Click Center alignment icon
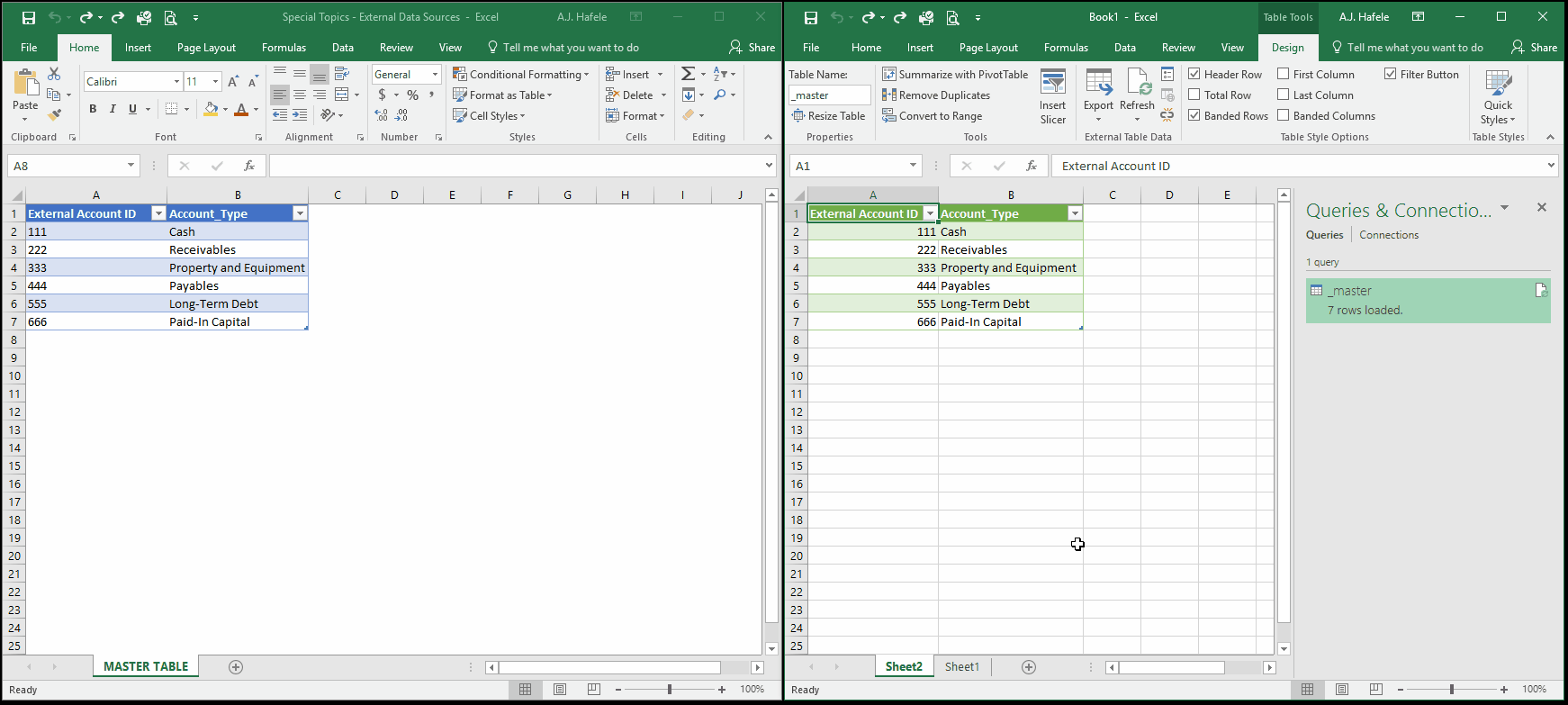The image size is (1568, 705). pyautogui.click(x=300, y=95)
